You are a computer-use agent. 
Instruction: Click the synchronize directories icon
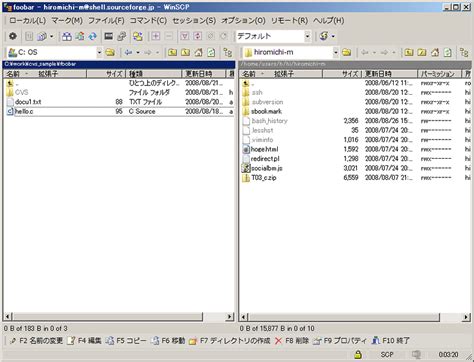92,36
